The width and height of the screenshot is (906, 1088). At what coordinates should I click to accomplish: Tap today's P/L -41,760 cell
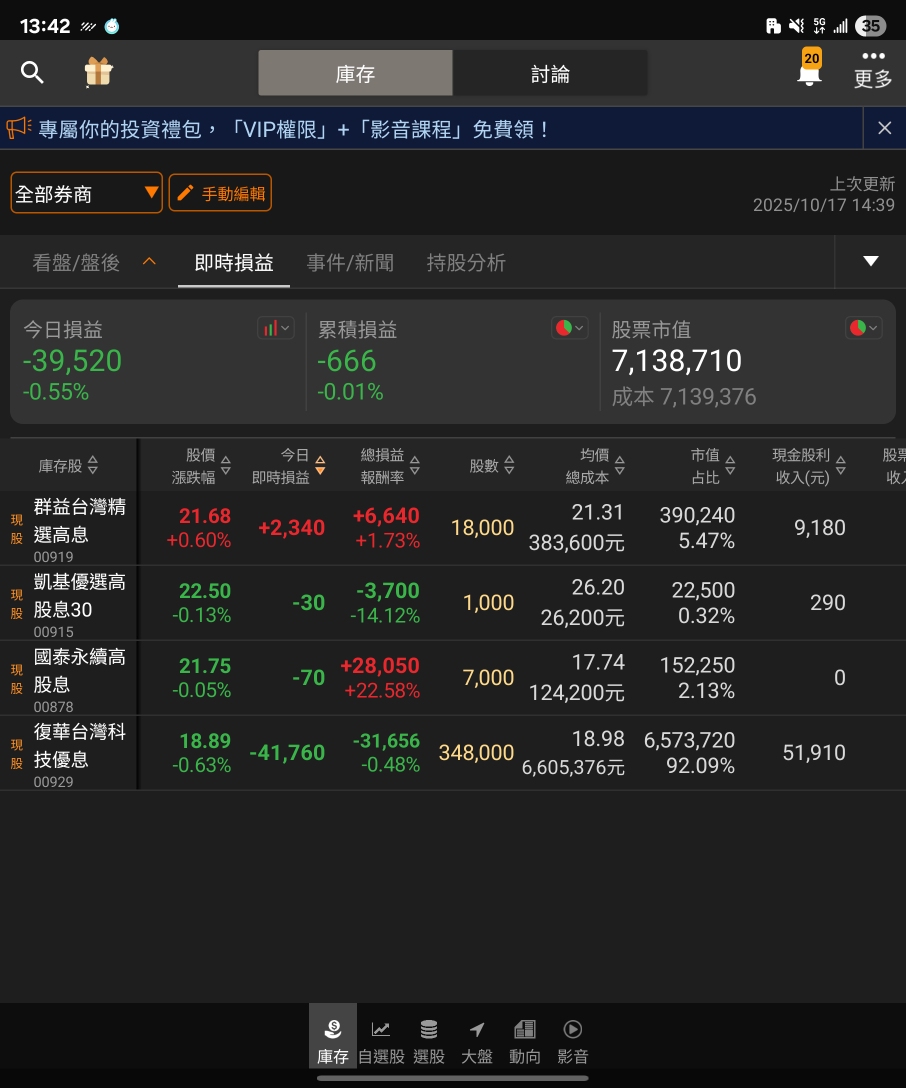287,752
